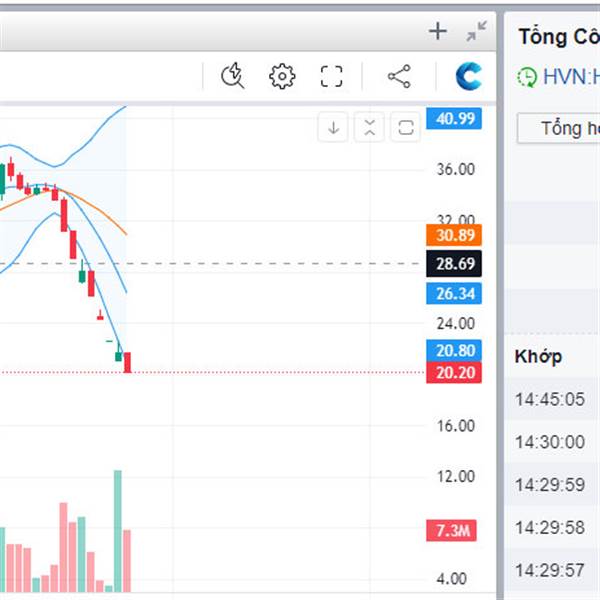The width and height of the screenshot is (600, 600).
Task: Shrink panel using the inward arrows icon
Action: click(477, 31)
